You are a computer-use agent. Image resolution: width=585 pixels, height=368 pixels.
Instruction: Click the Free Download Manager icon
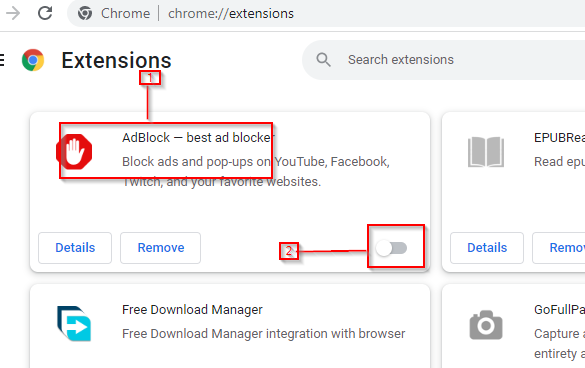click(x=74, y=324)
